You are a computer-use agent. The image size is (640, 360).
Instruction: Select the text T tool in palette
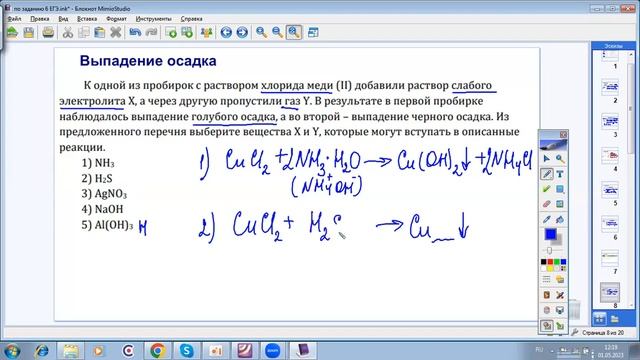click(560, 174)
